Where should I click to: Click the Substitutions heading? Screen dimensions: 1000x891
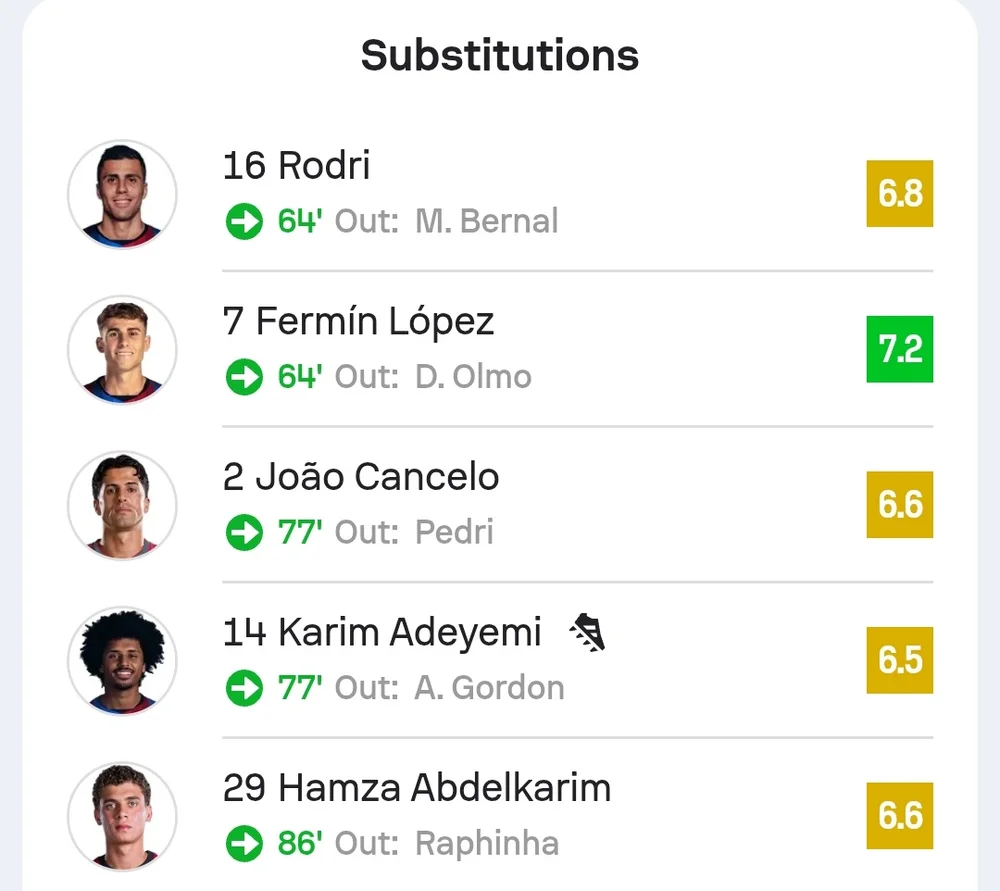pyautogui.click(x=500, y=55)
